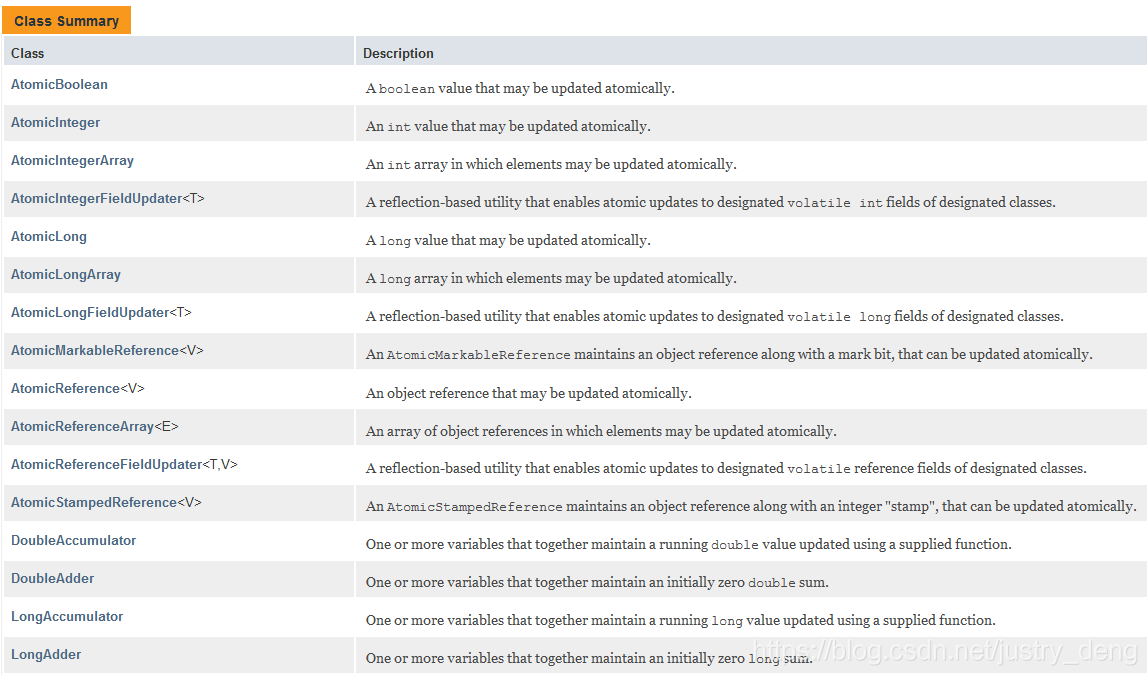The width and height of the screenshot is (1147, 675).
Task: Click the 'An int array in which elements' description
Action: pyautogui.click(x=552, y=165)
